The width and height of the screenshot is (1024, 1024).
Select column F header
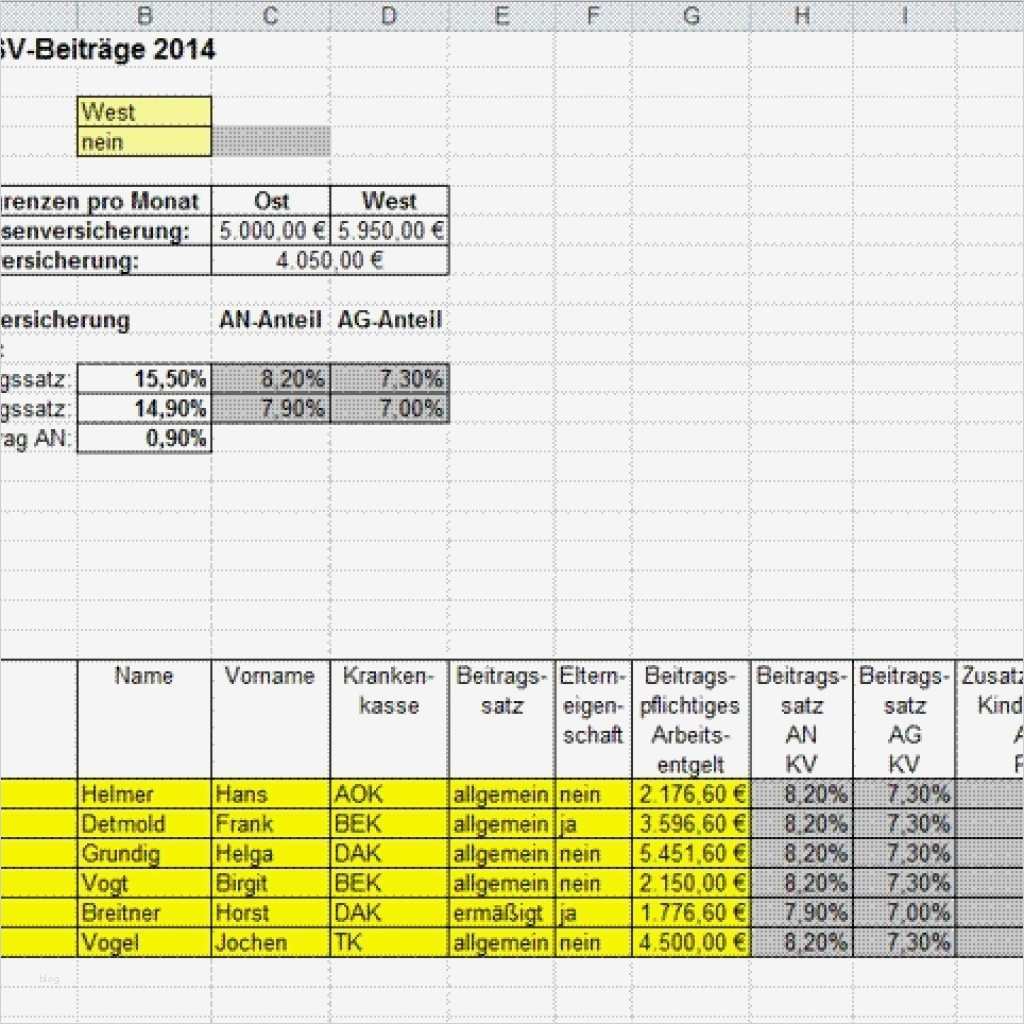click(594, 16)
